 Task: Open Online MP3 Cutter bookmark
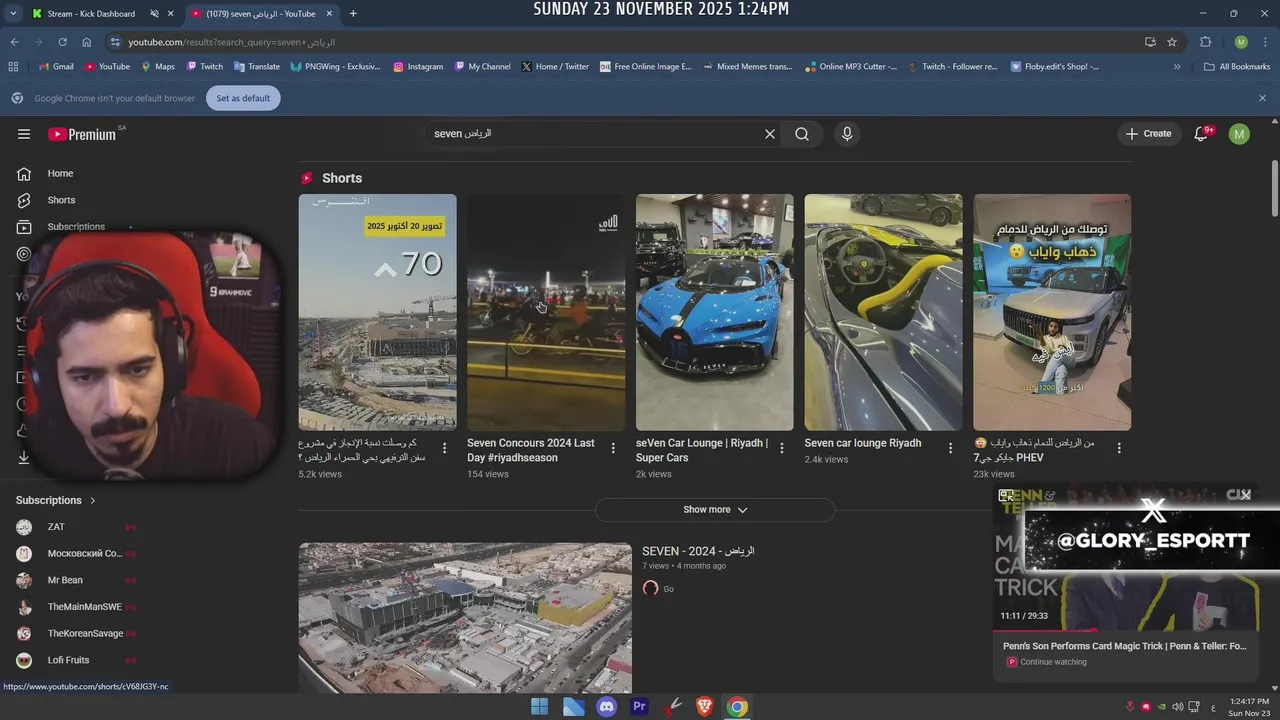tap(850, 67)
